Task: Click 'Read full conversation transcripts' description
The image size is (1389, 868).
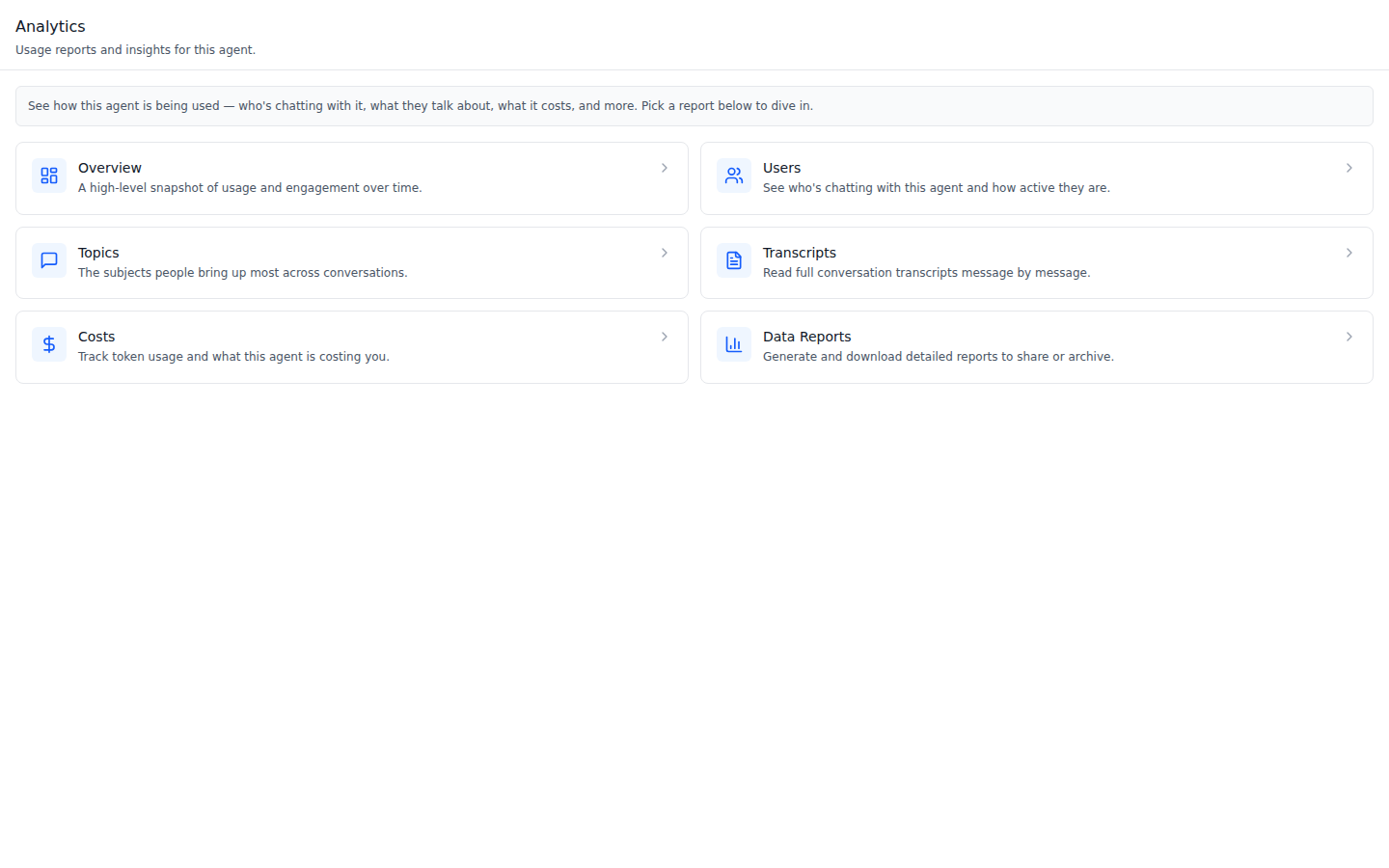Action: click(x=927, y=273)
